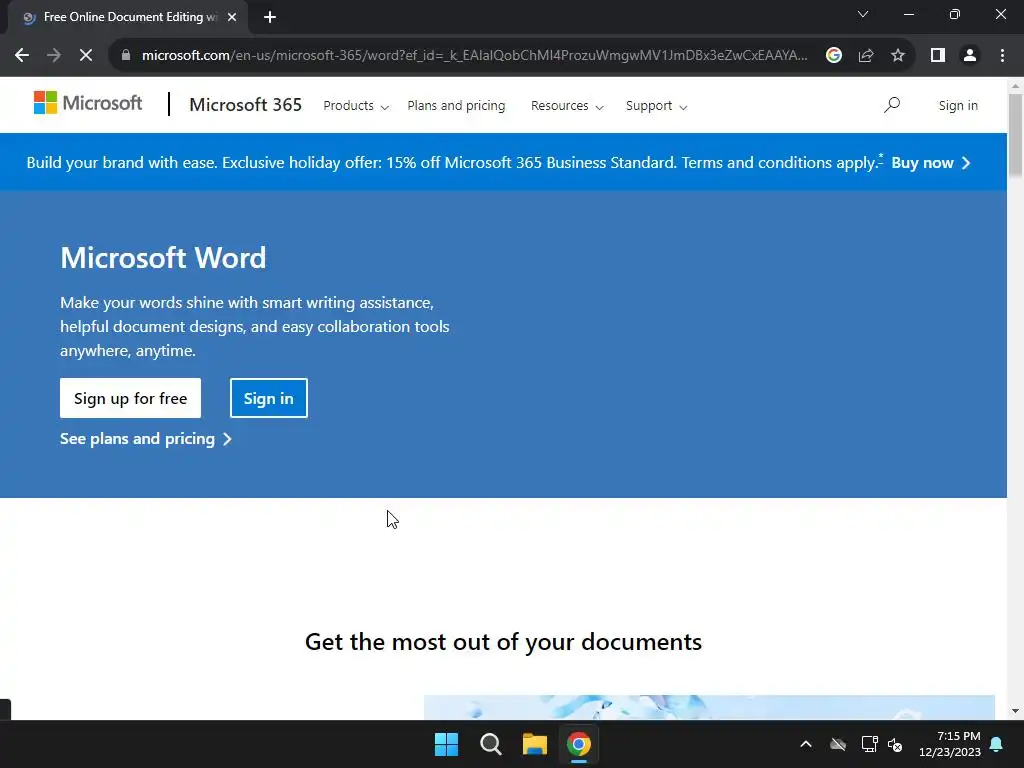Click the Chrome taskbar icon
The height and width of the screenshot is (768, 1024).
[x=579, y=744]
